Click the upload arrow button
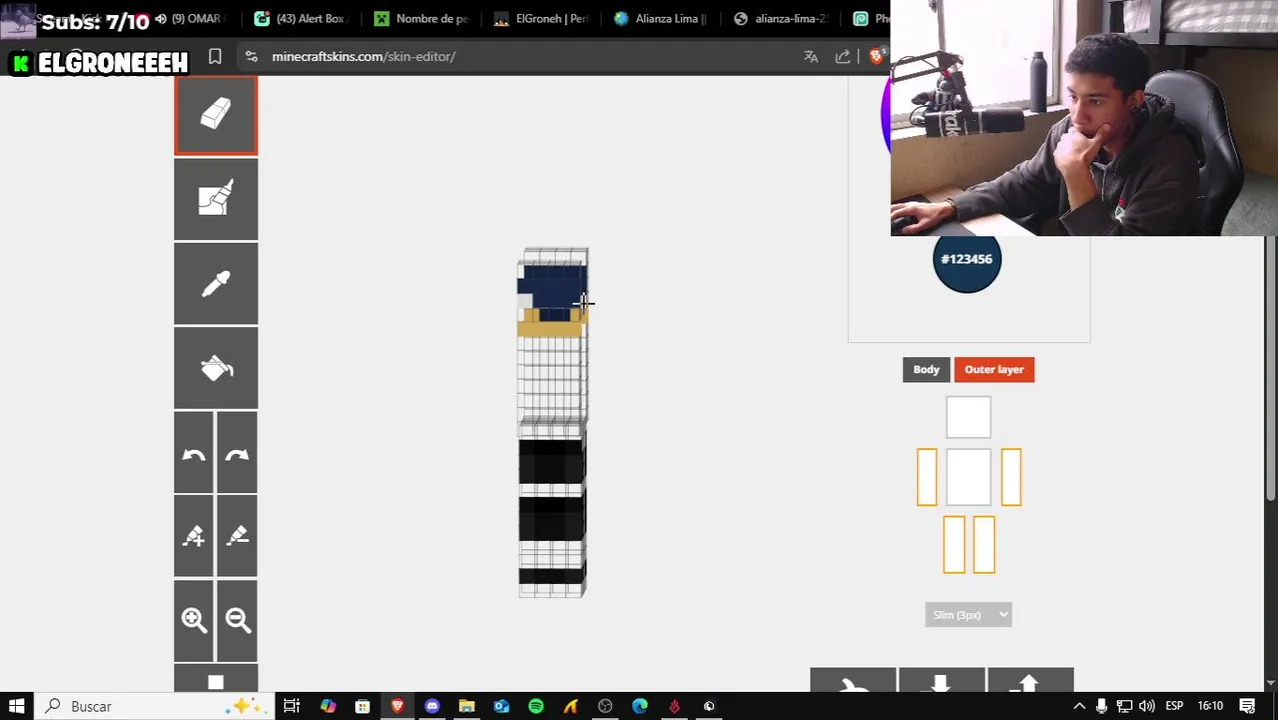This screenshot has height=720, width=1278. pos(1030,681)
